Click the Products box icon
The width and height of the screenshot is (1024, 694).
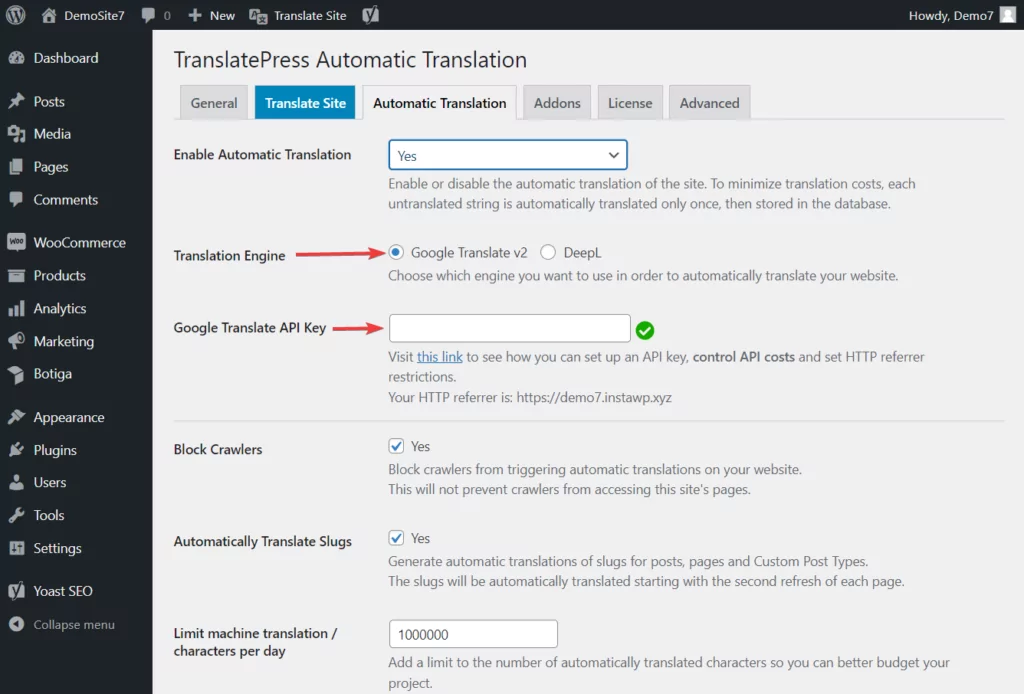pyautogui.click(x=17, y=275)
